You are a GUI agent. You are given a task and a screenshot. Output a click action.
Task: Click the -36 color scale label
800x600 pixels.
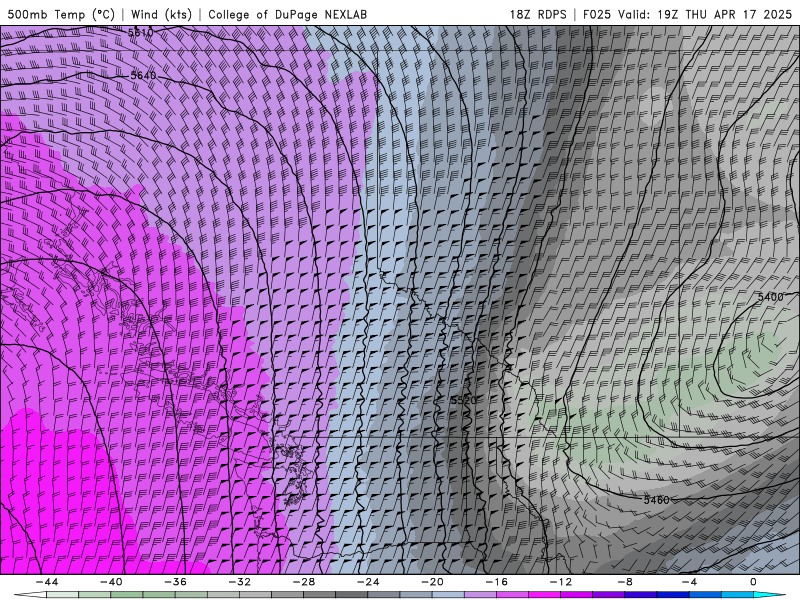[176, 582]
